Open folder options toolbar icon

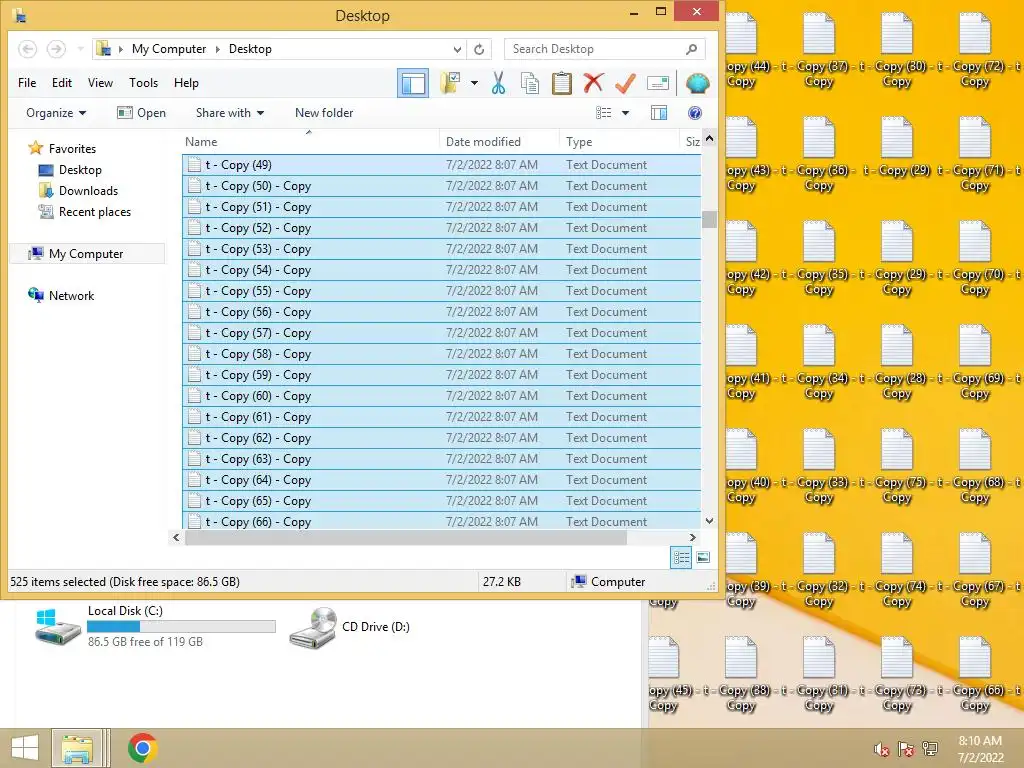[x=451, y=83]
